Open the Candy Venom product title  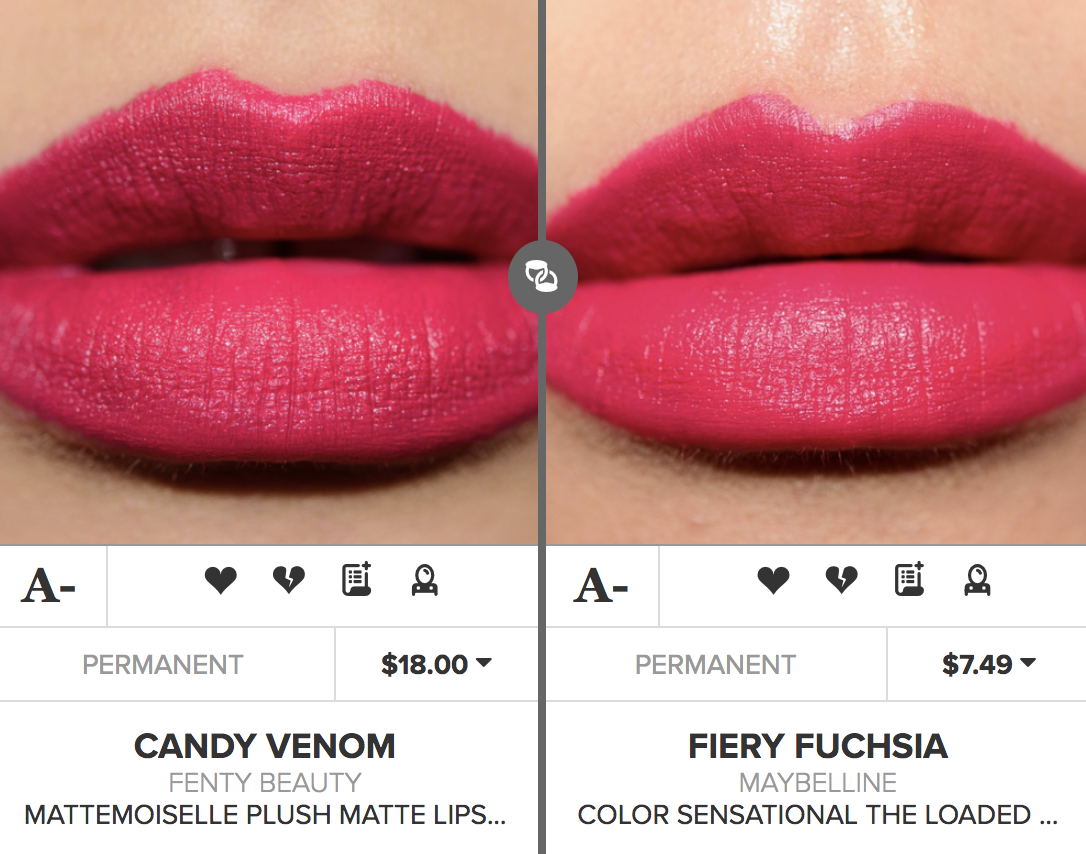click(x=265, y=746)
